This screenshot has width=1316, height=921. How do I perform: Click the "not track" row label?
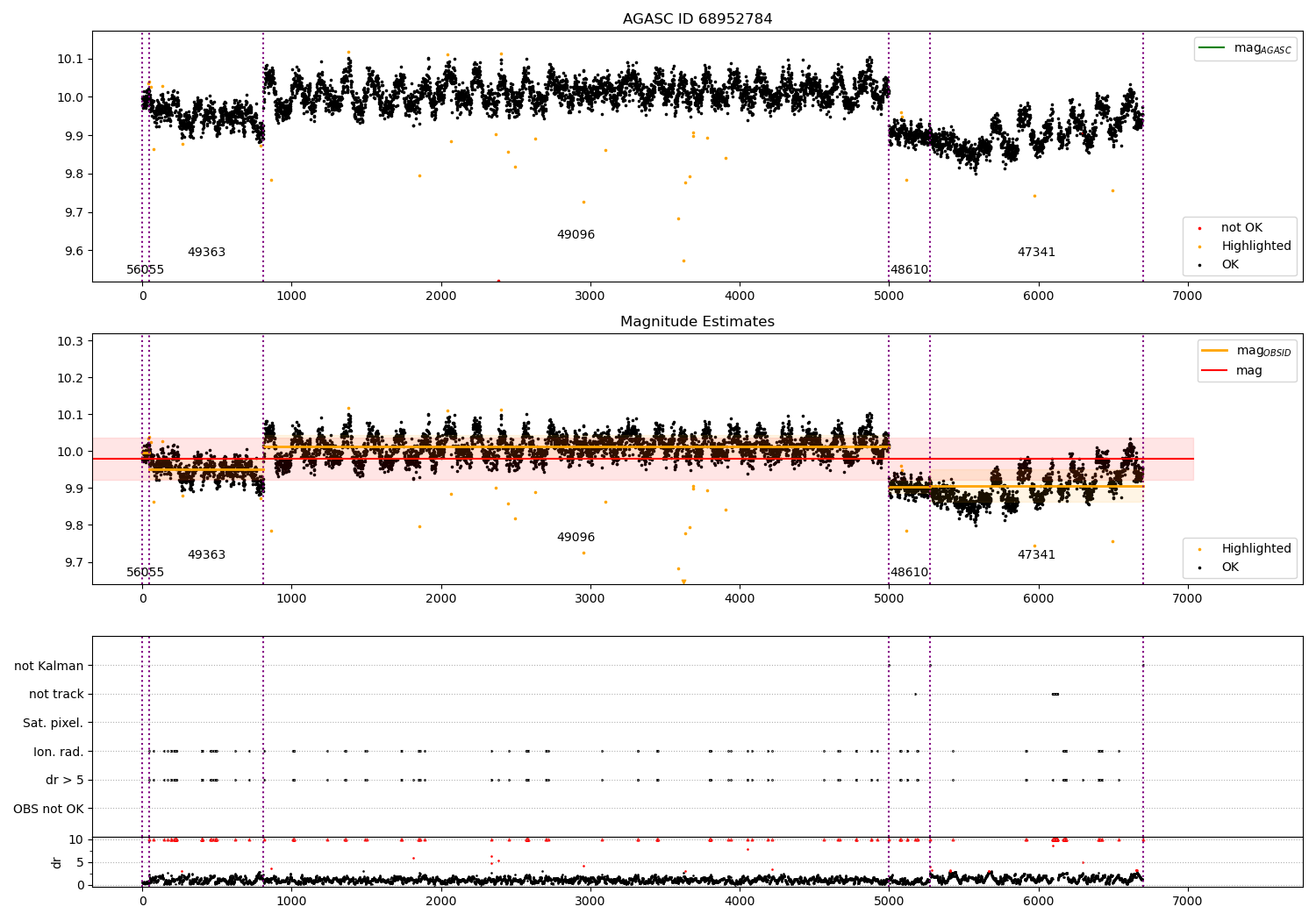[x=56, y=695]
